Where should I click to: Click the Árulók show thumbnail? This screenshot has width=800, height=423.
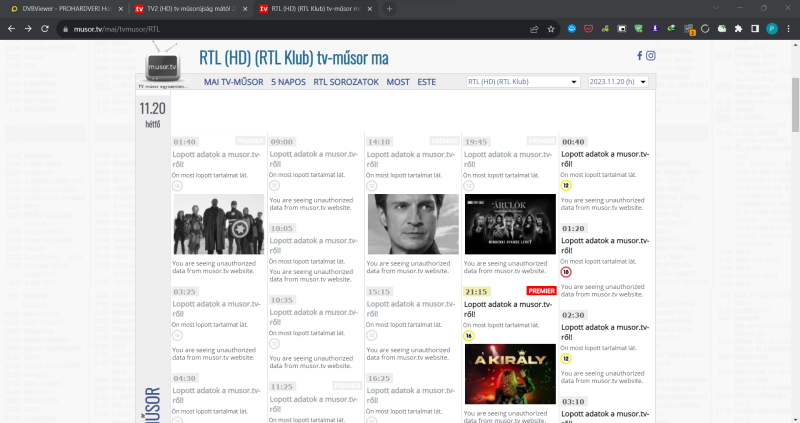[510, 224]
